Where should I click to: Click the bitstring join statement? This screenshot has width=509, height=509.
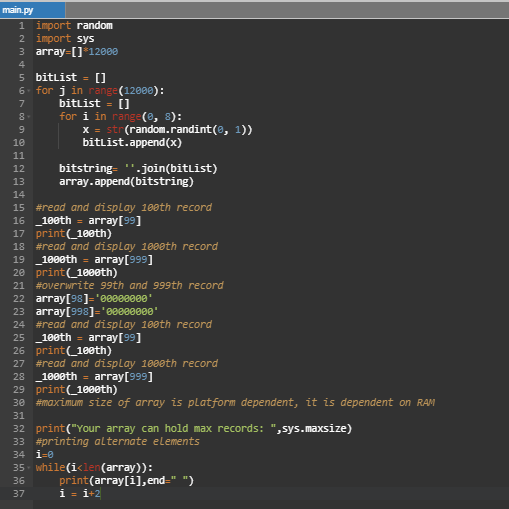point(138,169)
